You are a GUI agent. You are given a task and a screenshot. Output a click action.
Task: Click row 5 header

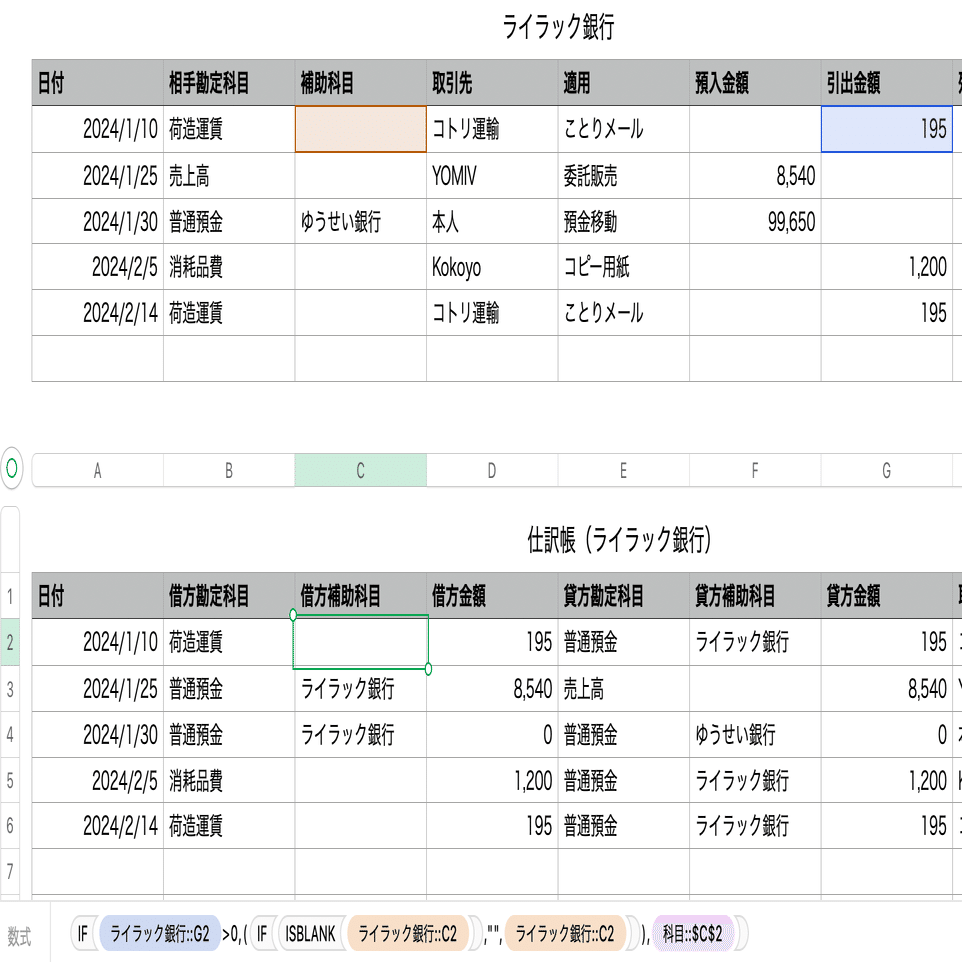[10, 780]
